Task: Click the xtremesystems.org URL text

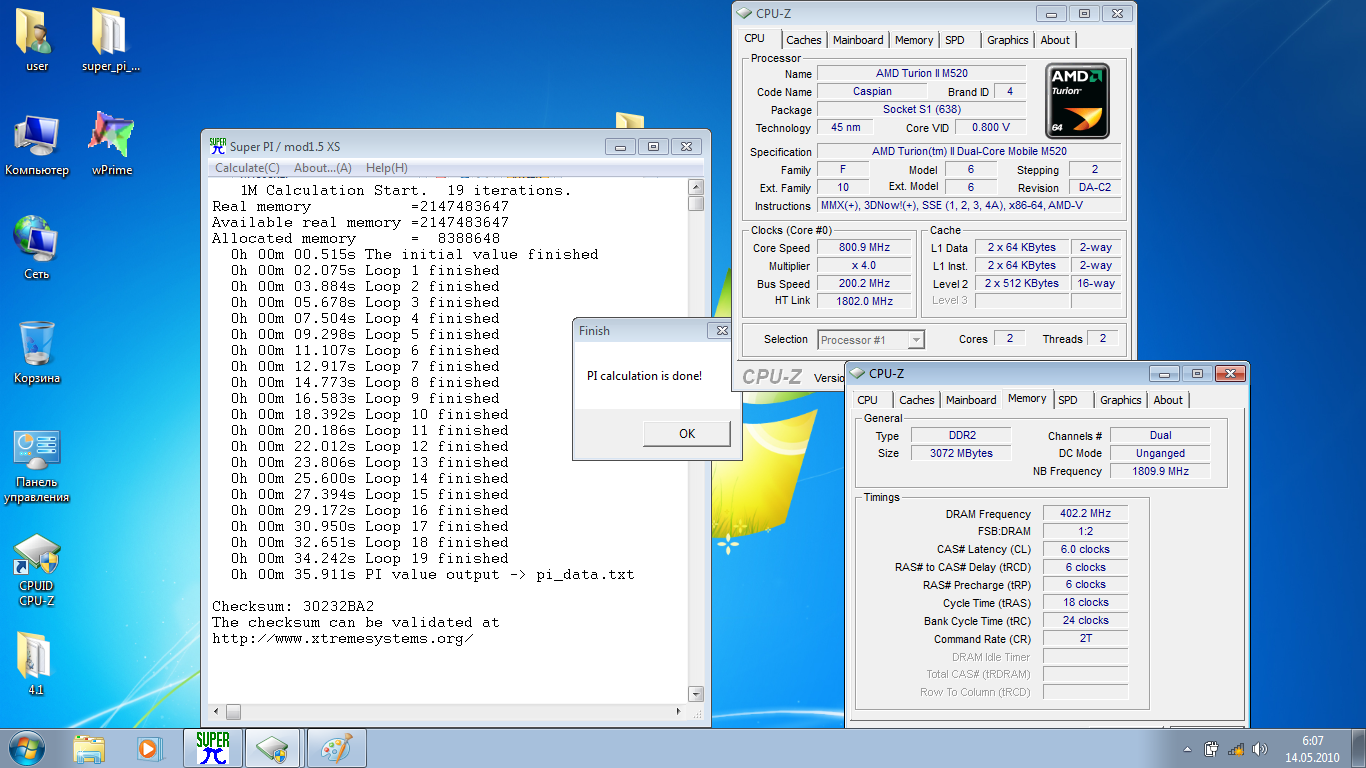Action: coord(343,639)
